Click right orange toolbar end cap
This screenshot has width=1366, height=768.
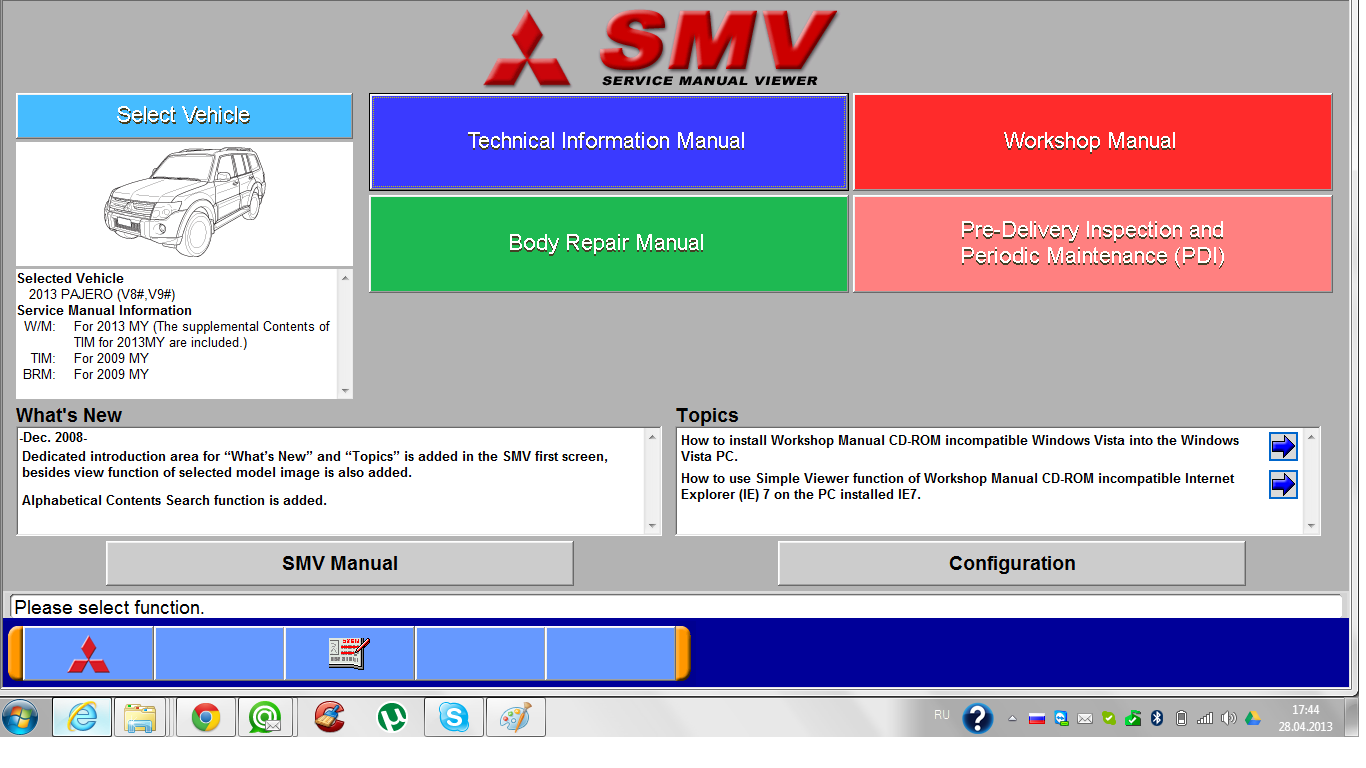point(683,654)
